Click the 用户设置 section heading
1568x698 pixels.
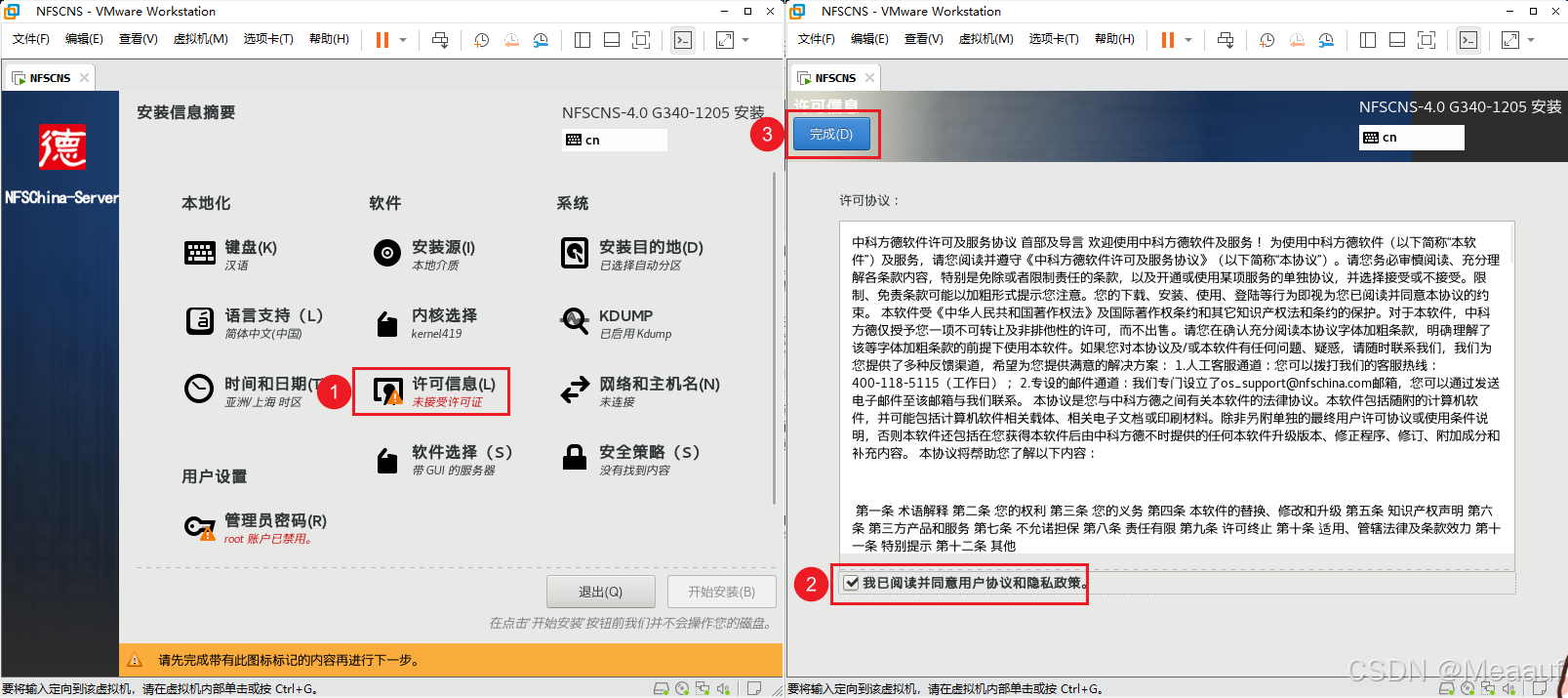[214, 476]
